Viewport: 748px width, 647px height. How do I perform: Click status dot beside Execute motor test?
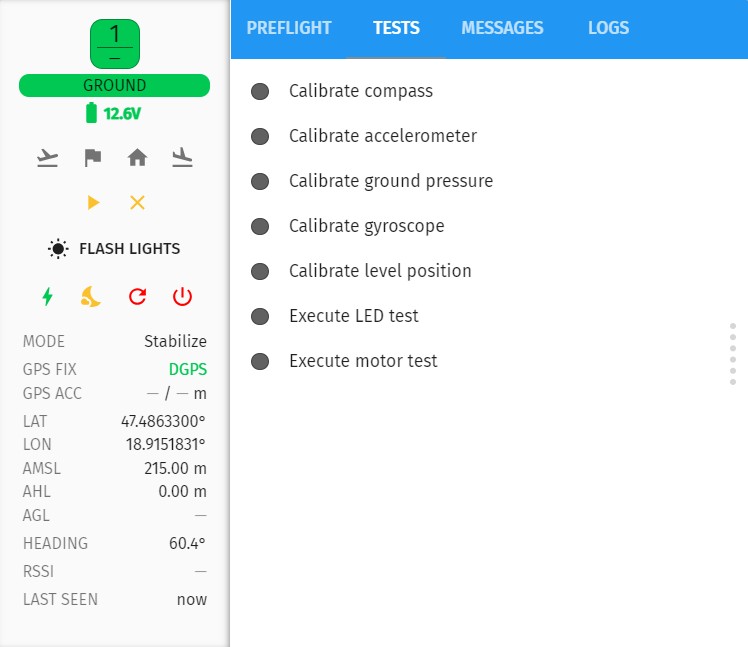click(x=260, y=361)
